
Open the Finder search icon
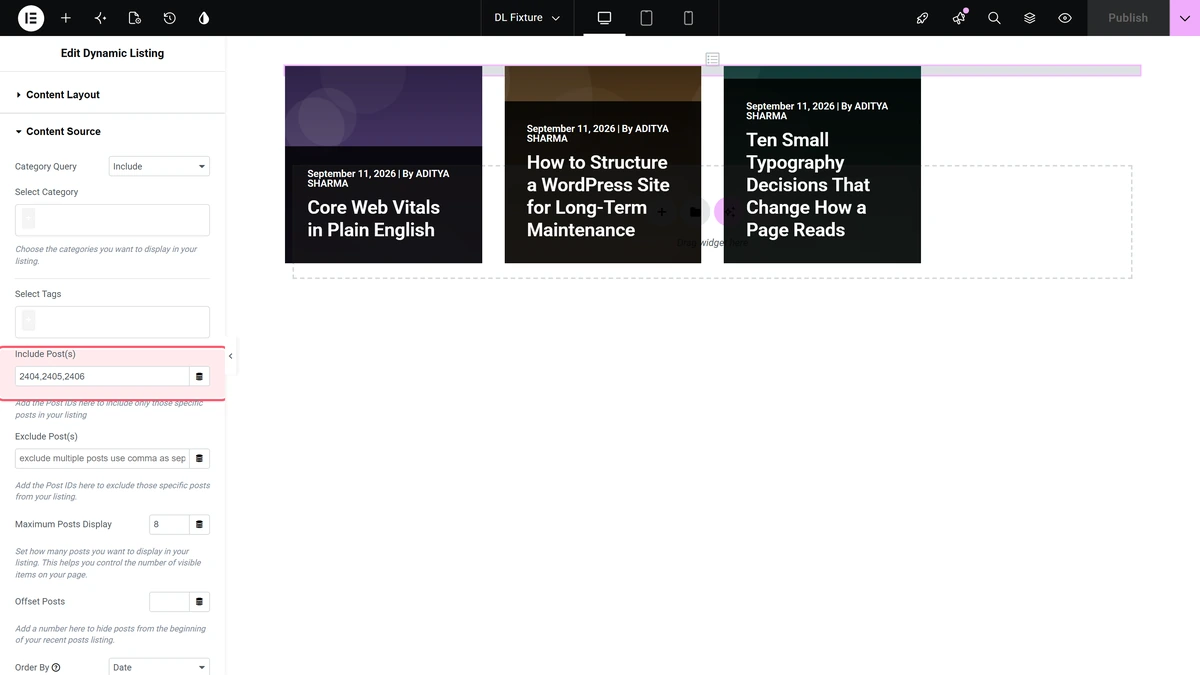[994, 18]
